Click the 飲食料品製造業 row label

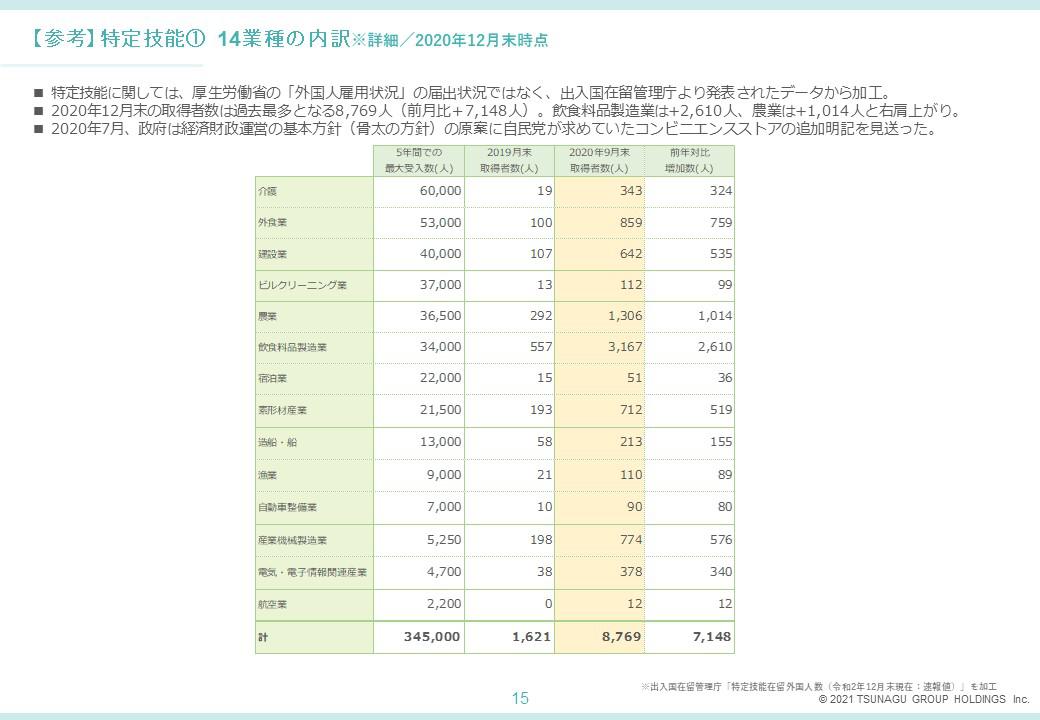click(x=292, y=348)
